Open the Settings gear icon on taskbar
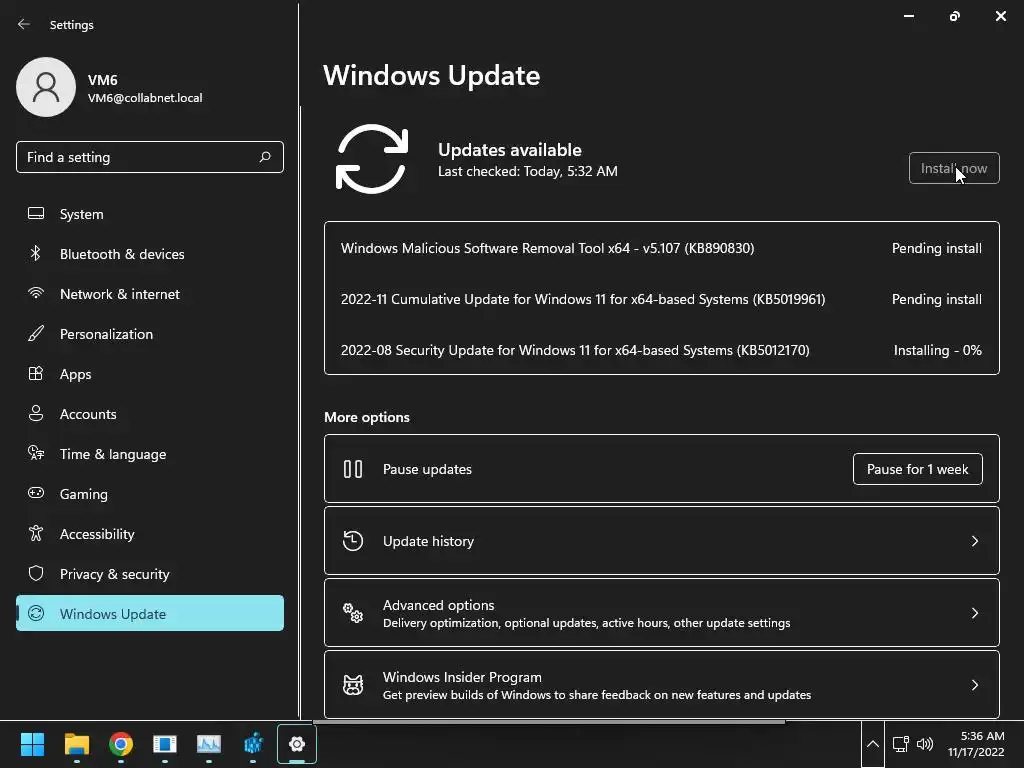Image resolution: width=1024 pixels, height=768 pixels. [296, 744]
